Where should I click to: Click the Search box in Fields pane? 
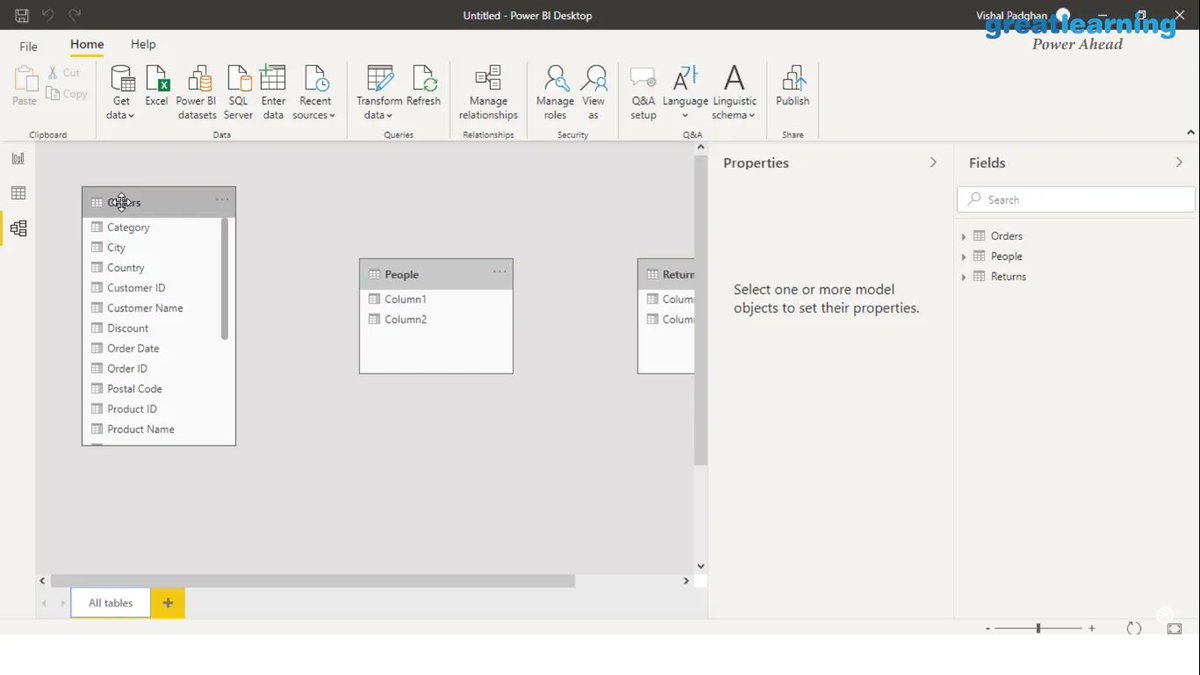coord(1076,200)
